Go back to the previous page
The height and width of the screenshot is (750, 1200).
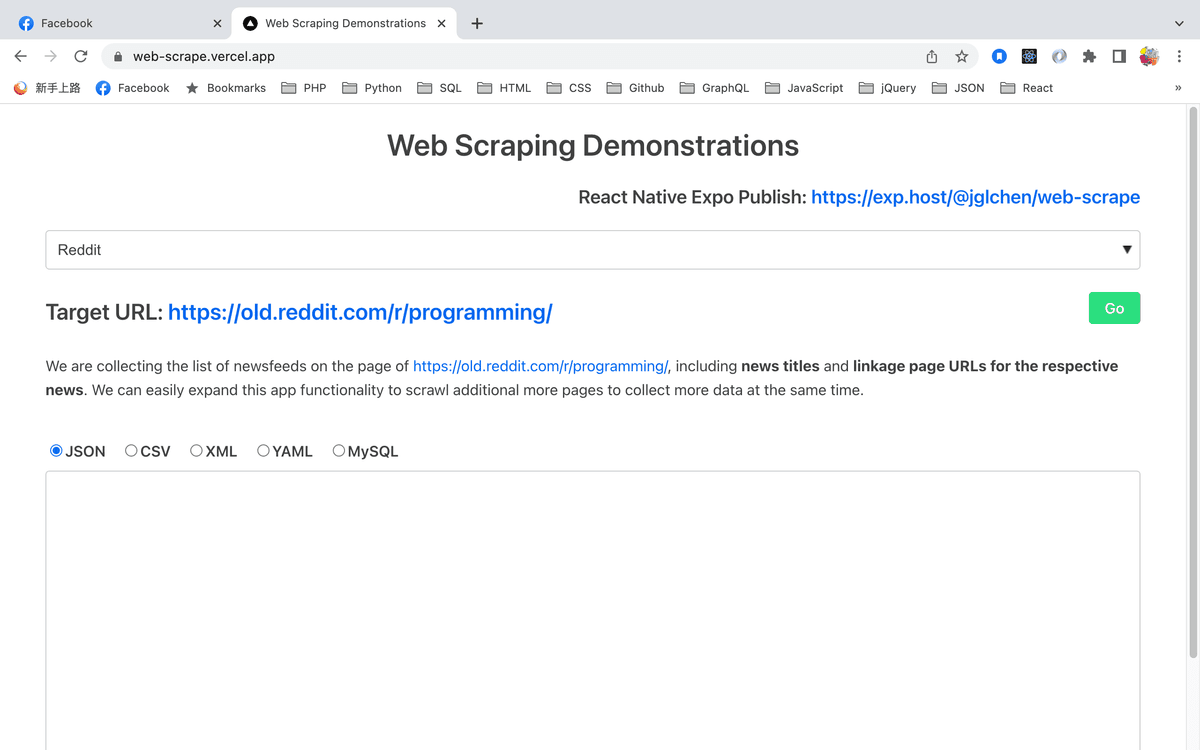tap(21, 57)
